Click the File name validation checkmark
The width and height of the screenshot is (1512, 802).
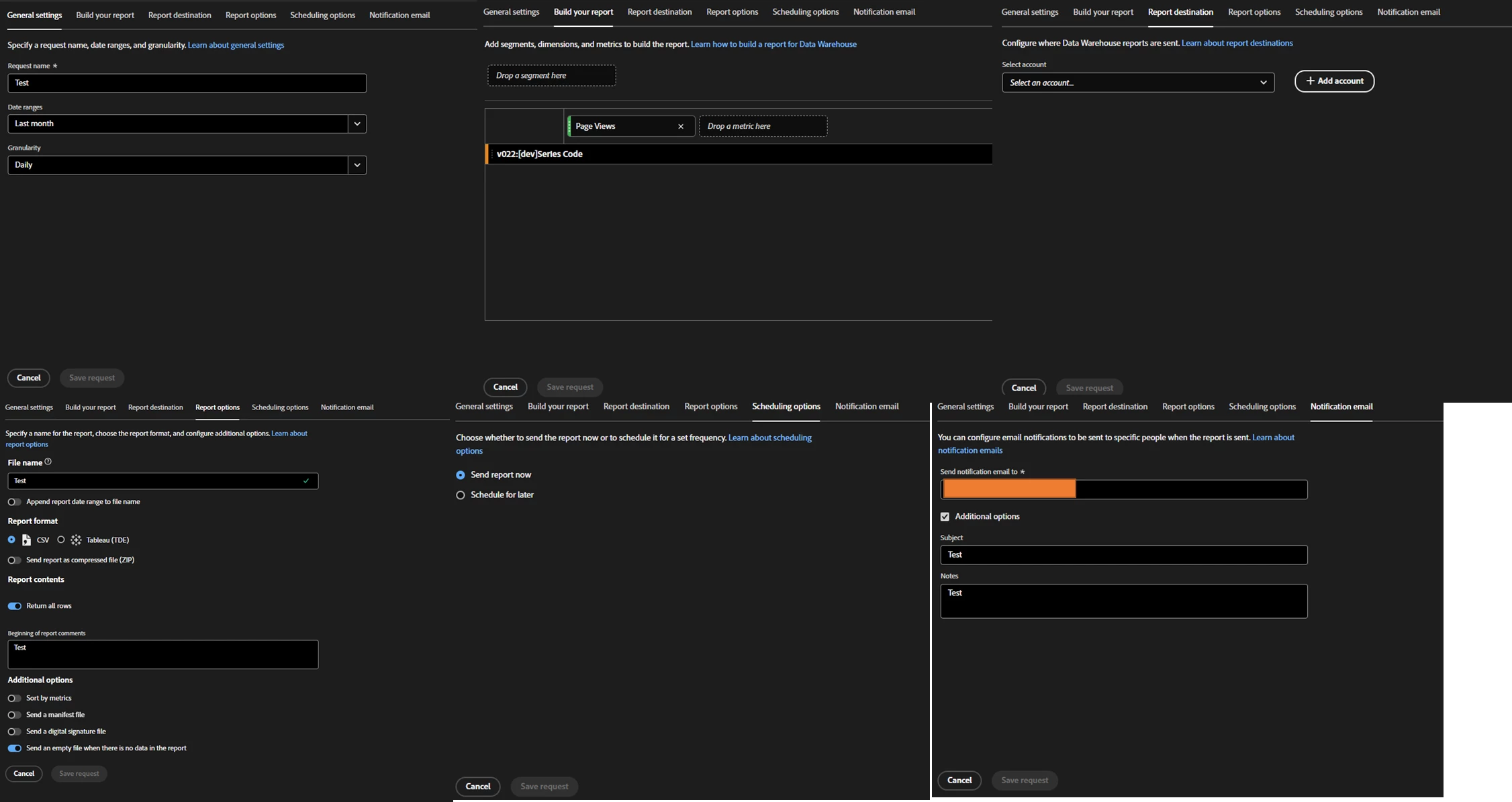coord(306,481)
